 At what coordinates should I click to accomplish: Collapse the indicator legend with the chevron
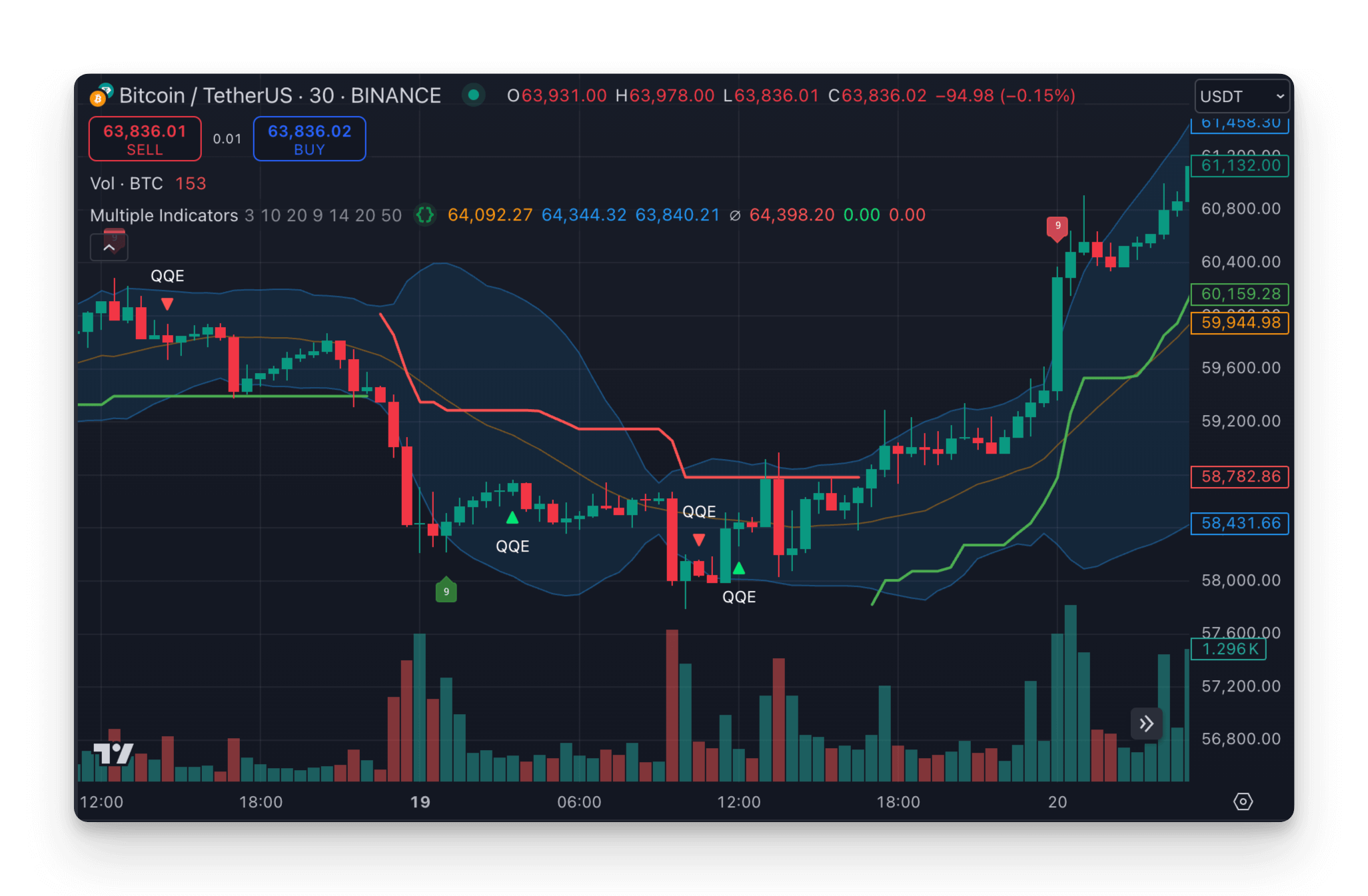(109, 247)
